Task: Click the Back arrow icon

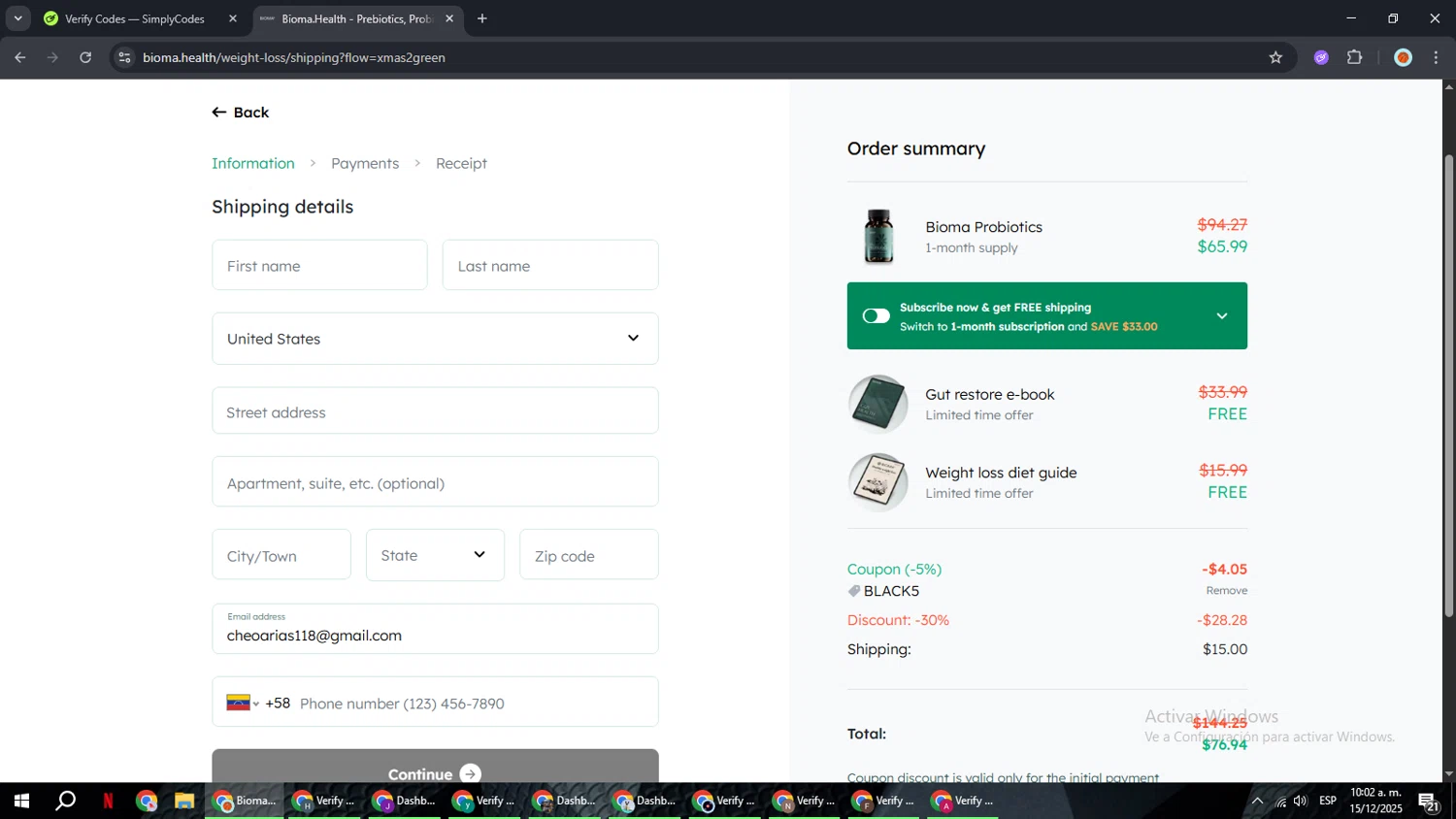Action: point(219,113)
